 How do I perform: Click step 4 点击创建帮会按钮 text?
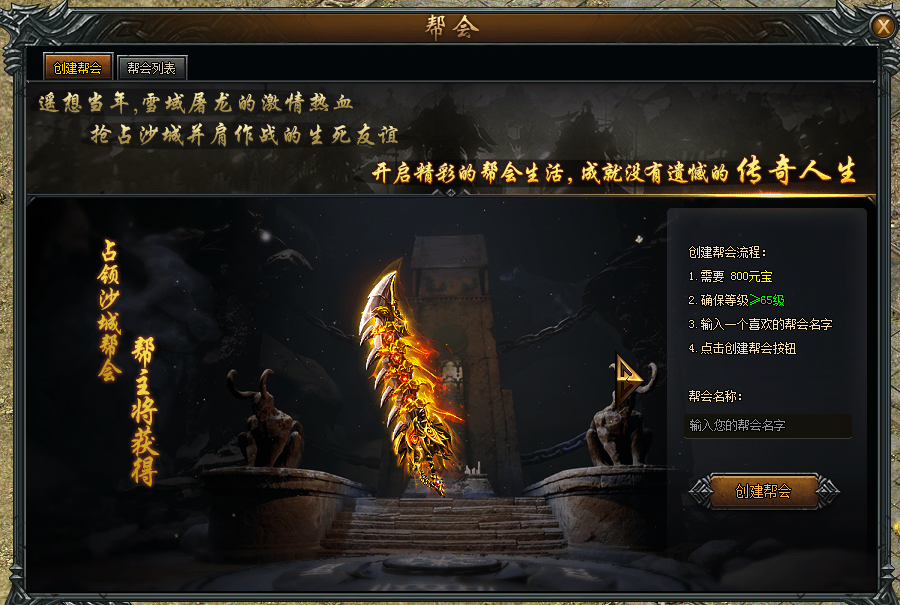click(x=742, y=348)
